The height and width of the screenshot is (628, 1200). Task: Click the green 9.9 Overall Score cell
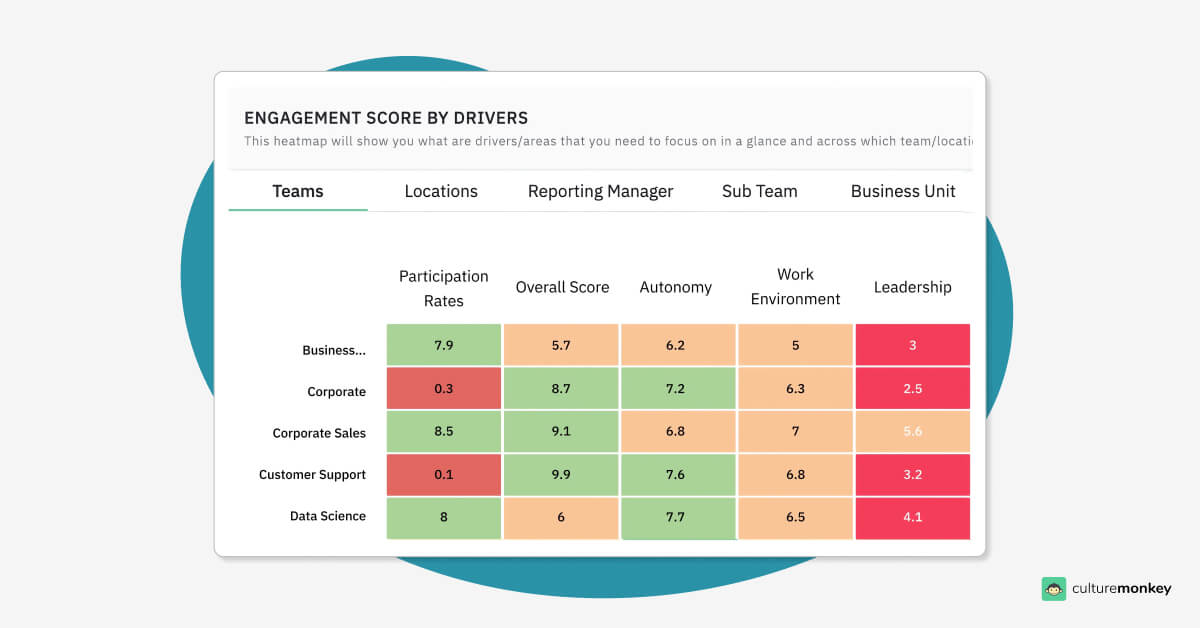pyautogui.click(x=560, y=474)
